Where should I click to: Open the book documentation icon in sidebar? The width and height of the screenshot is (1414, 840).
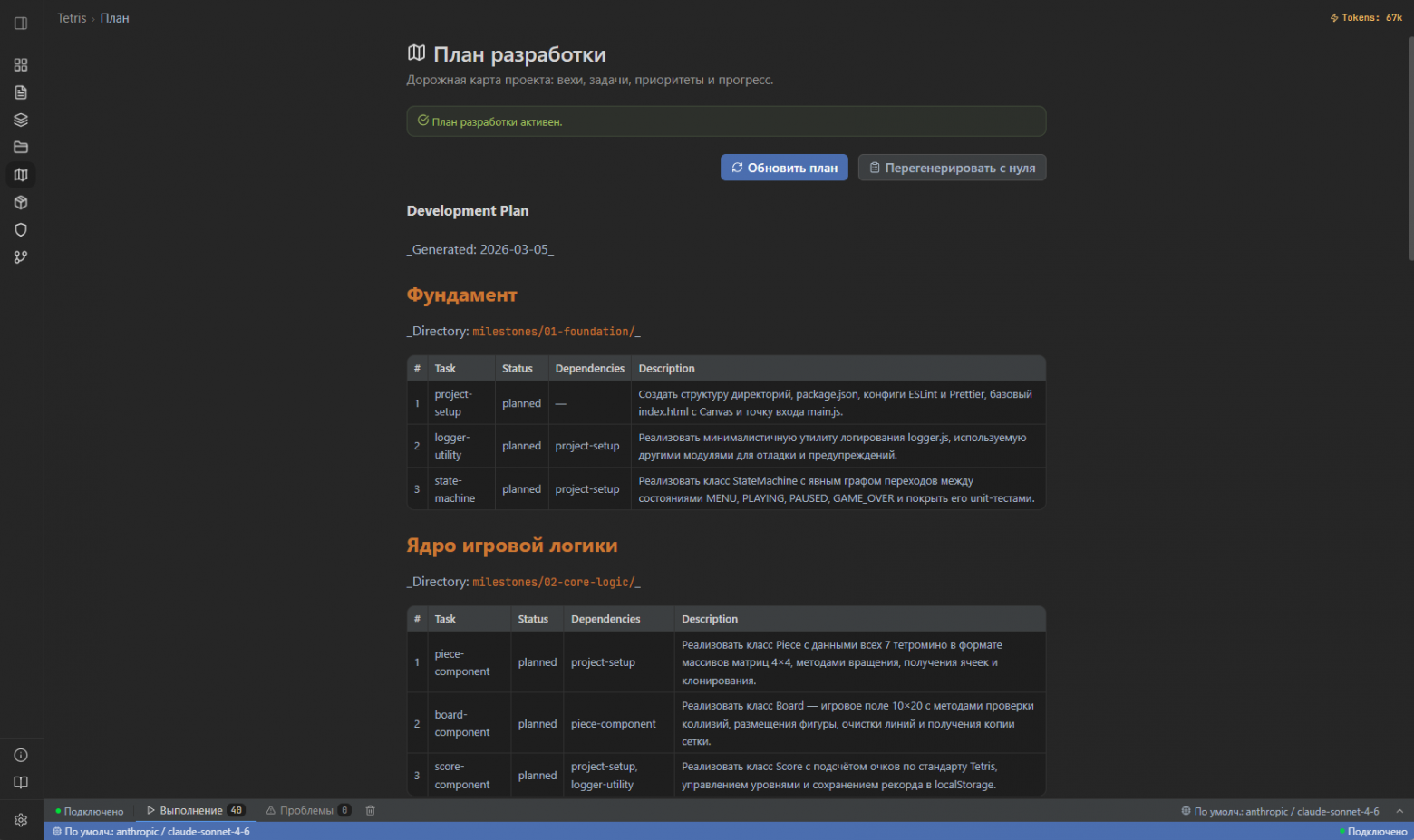[21, 782]
